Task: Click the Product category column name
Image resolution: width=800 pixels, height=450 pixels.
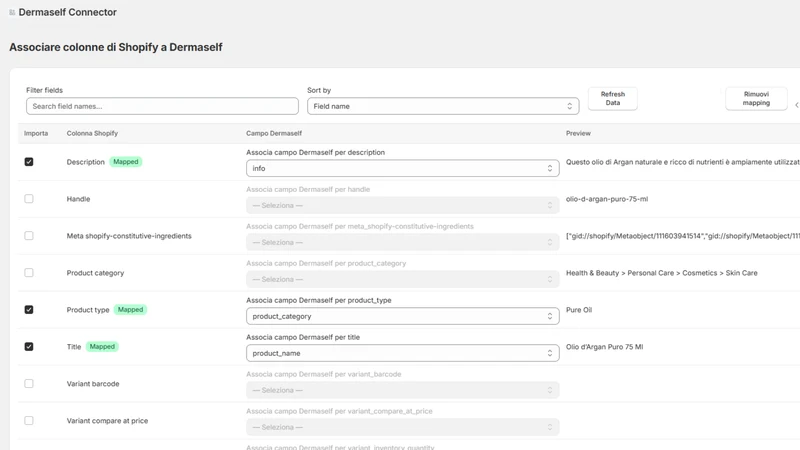Action: coord(95,273)
